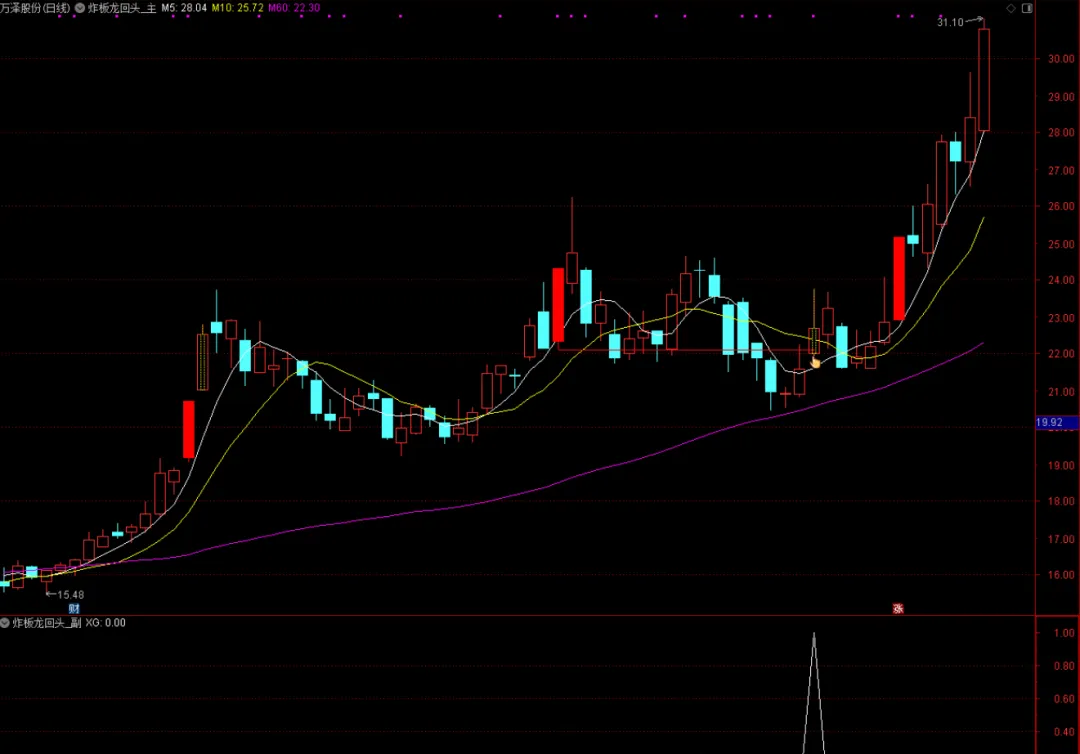Click the 炸板龙回头_主 indicator name
1080x754 pixels.
(x=122, y=8)
